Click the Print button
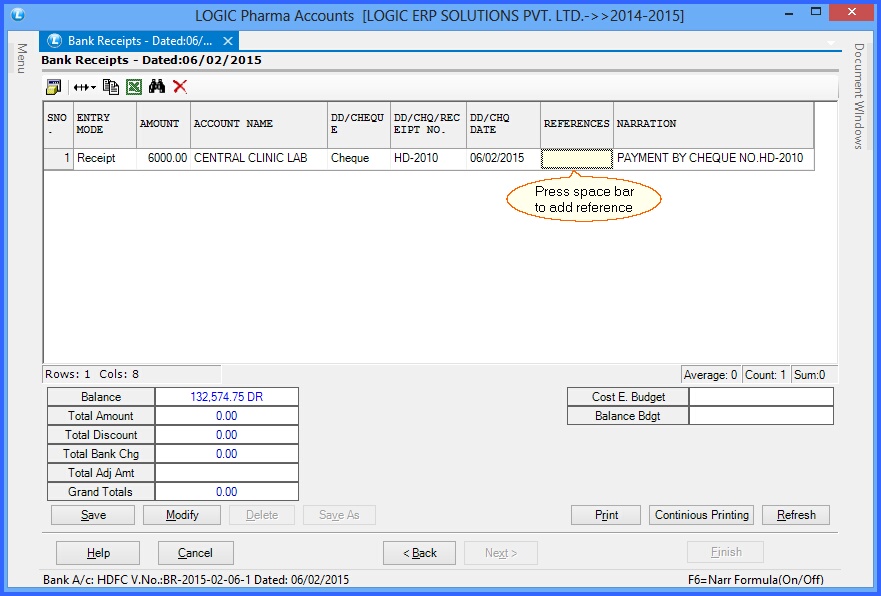This screenshot has width=881, height=596. (606, 515)
